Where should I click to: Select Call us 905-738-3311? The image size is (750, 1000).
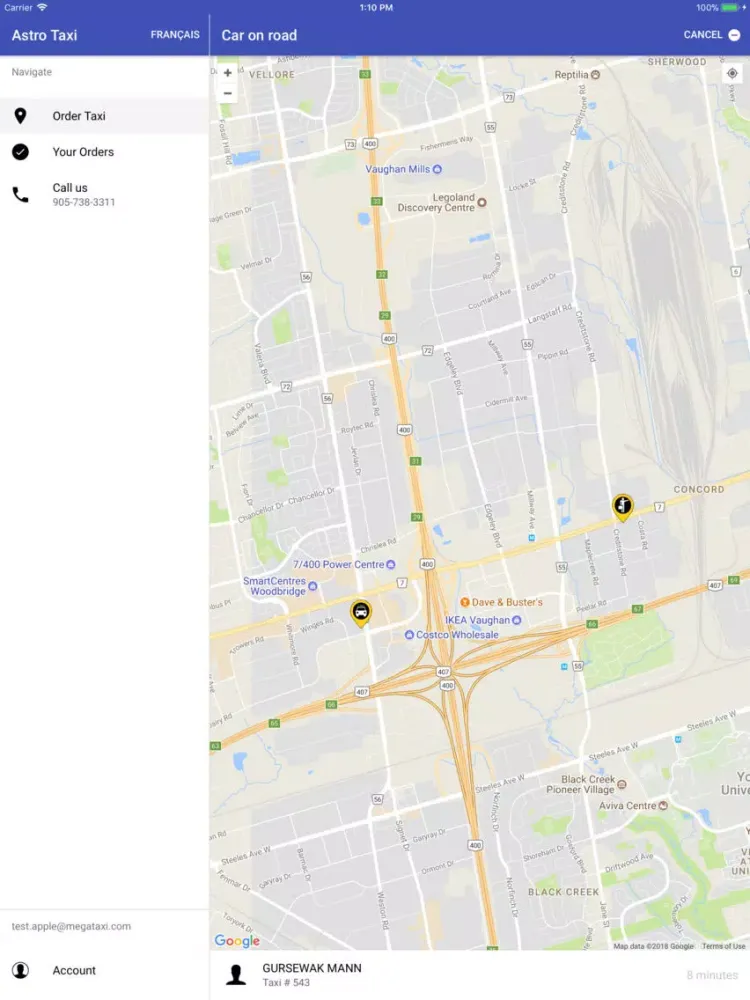pyautogui.click(x=105, y=195)
